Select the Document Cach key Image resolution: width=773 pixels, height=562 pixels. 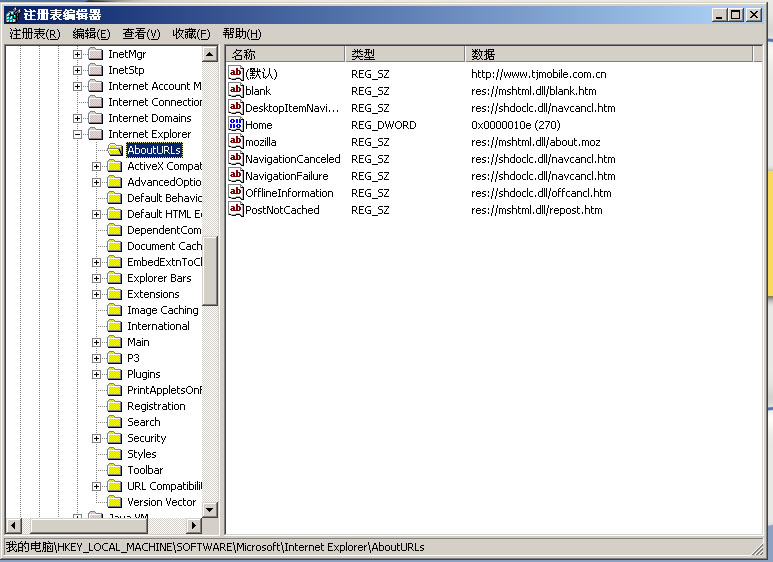pyautogui.click(x=164, y=246)
